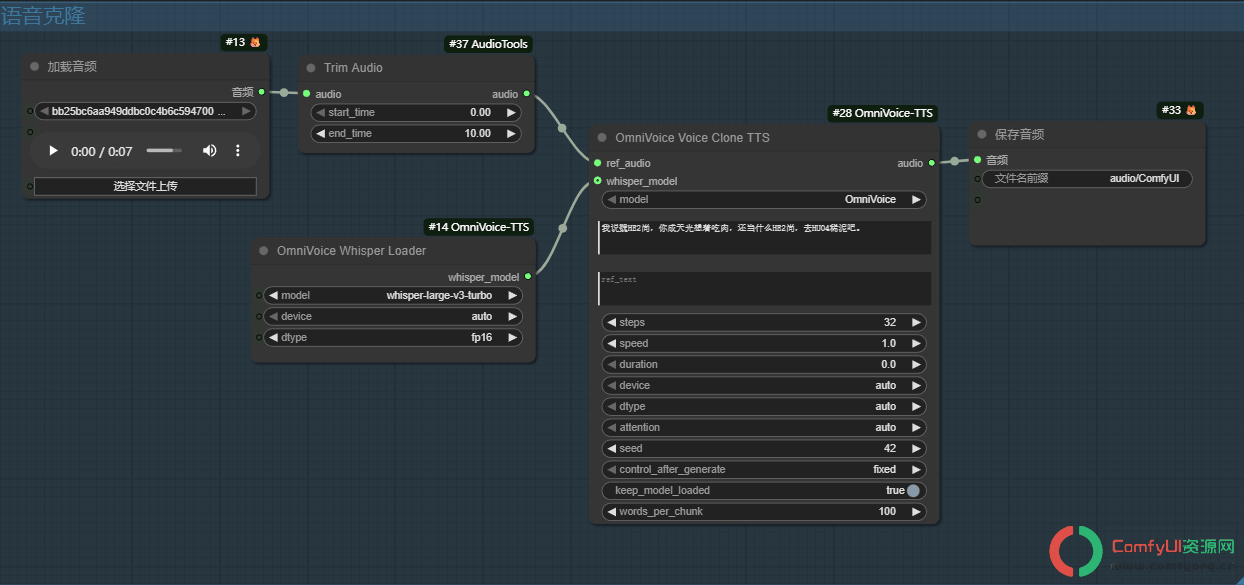The height and width of the screenshot is (585, 1244).
Task: Decrease end_time with its left arrow
Action: [x=319, y=134]
